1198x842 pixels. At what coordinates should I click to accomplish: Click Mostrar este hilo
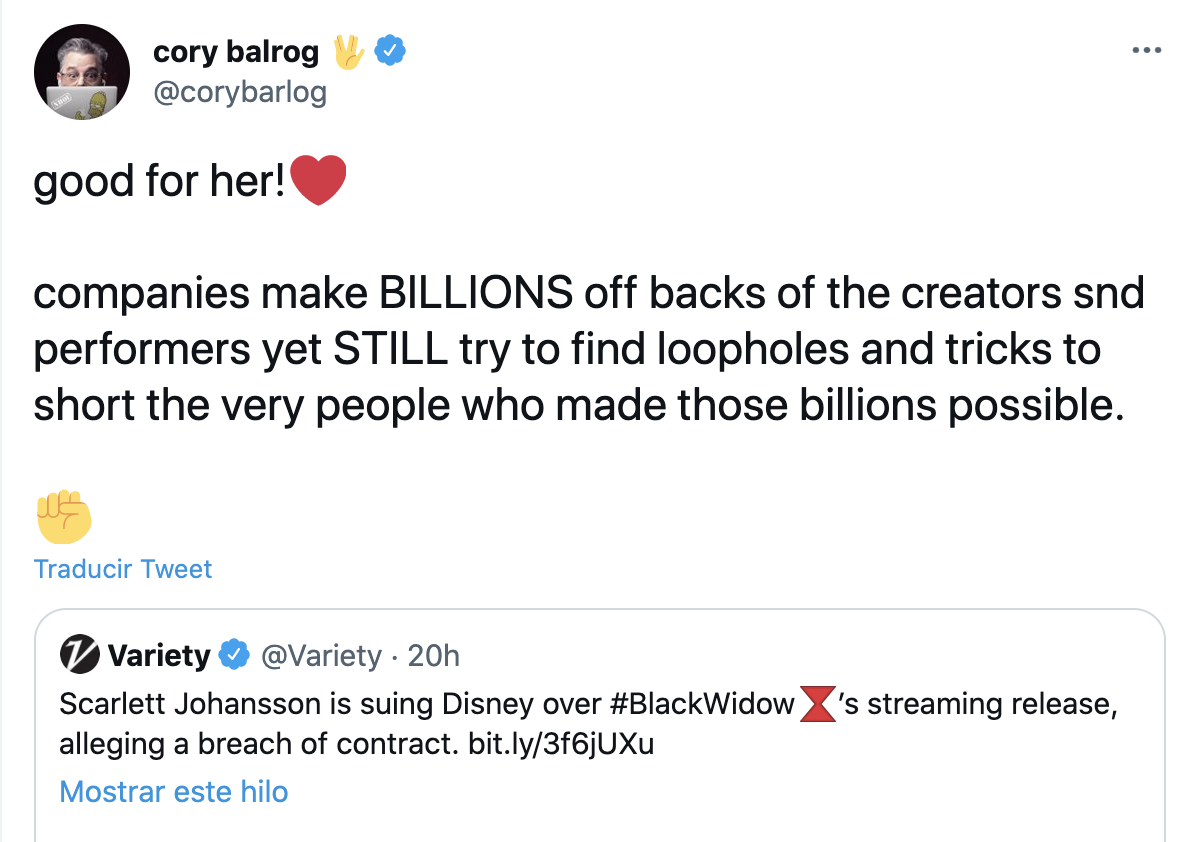pos(174,792)
